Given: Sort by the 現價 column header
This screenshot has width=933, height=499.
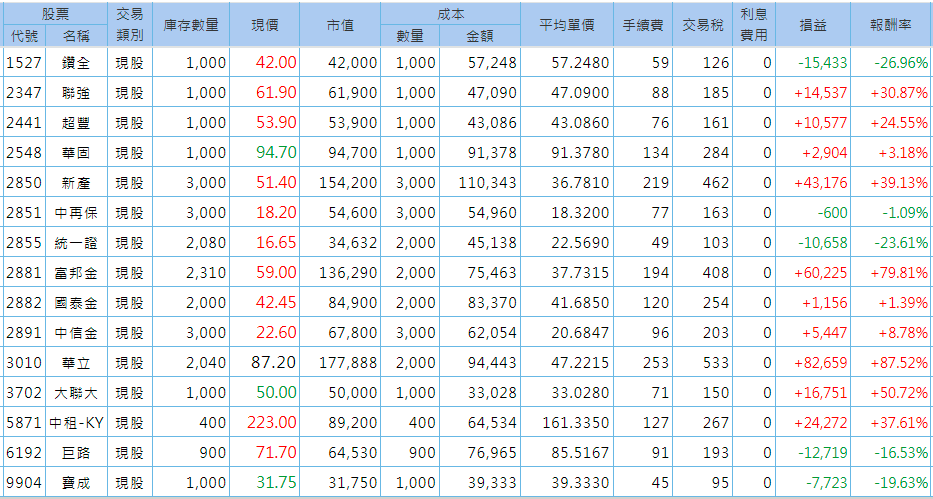Looking at the screenshot, I should [x=264, y=24].
